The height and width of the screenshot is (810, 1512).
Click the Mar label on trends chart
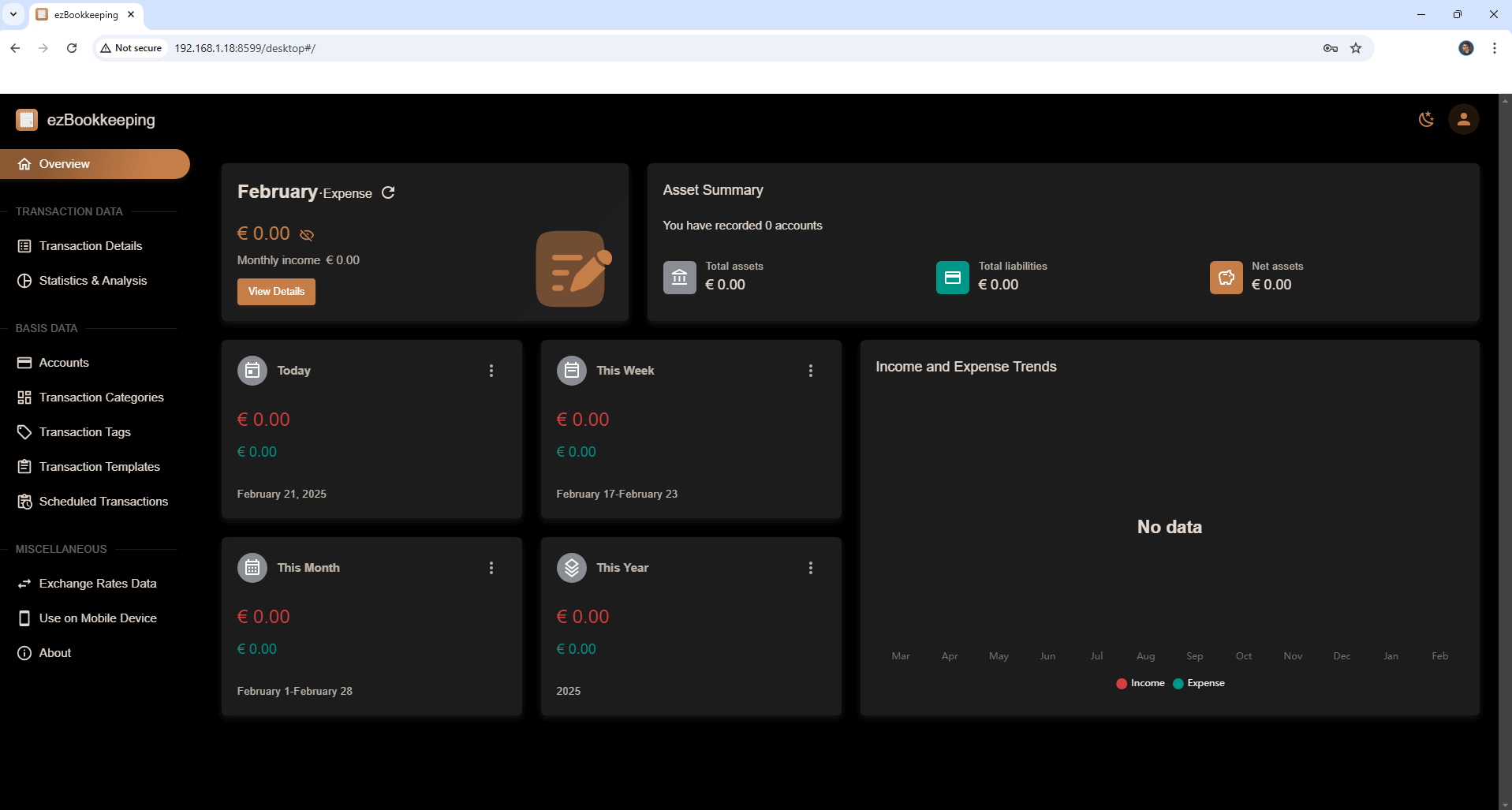[x=901, y=656]
